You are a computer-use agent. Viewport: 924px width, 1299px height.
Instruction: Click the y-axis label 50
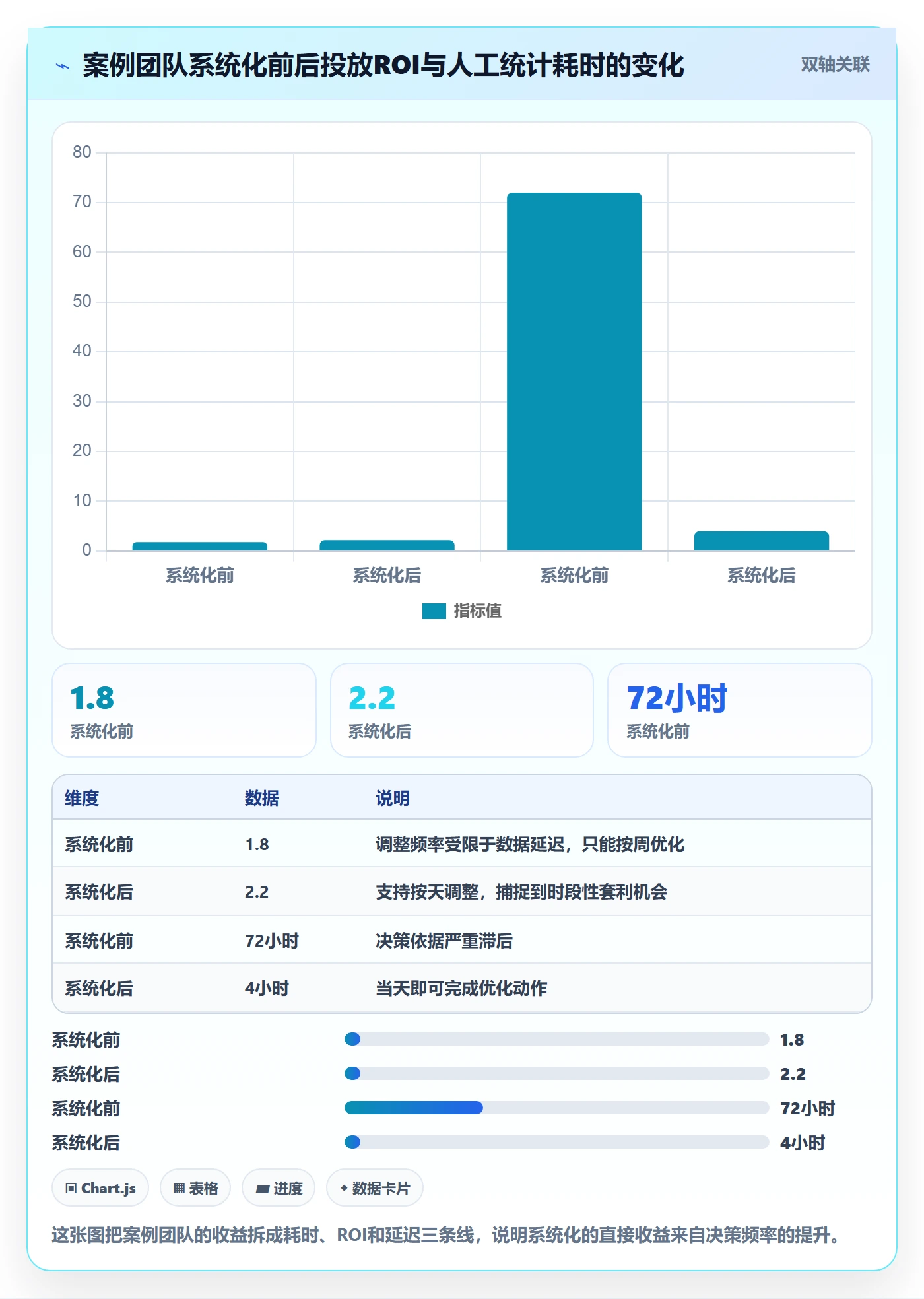[x=82, y=302]
